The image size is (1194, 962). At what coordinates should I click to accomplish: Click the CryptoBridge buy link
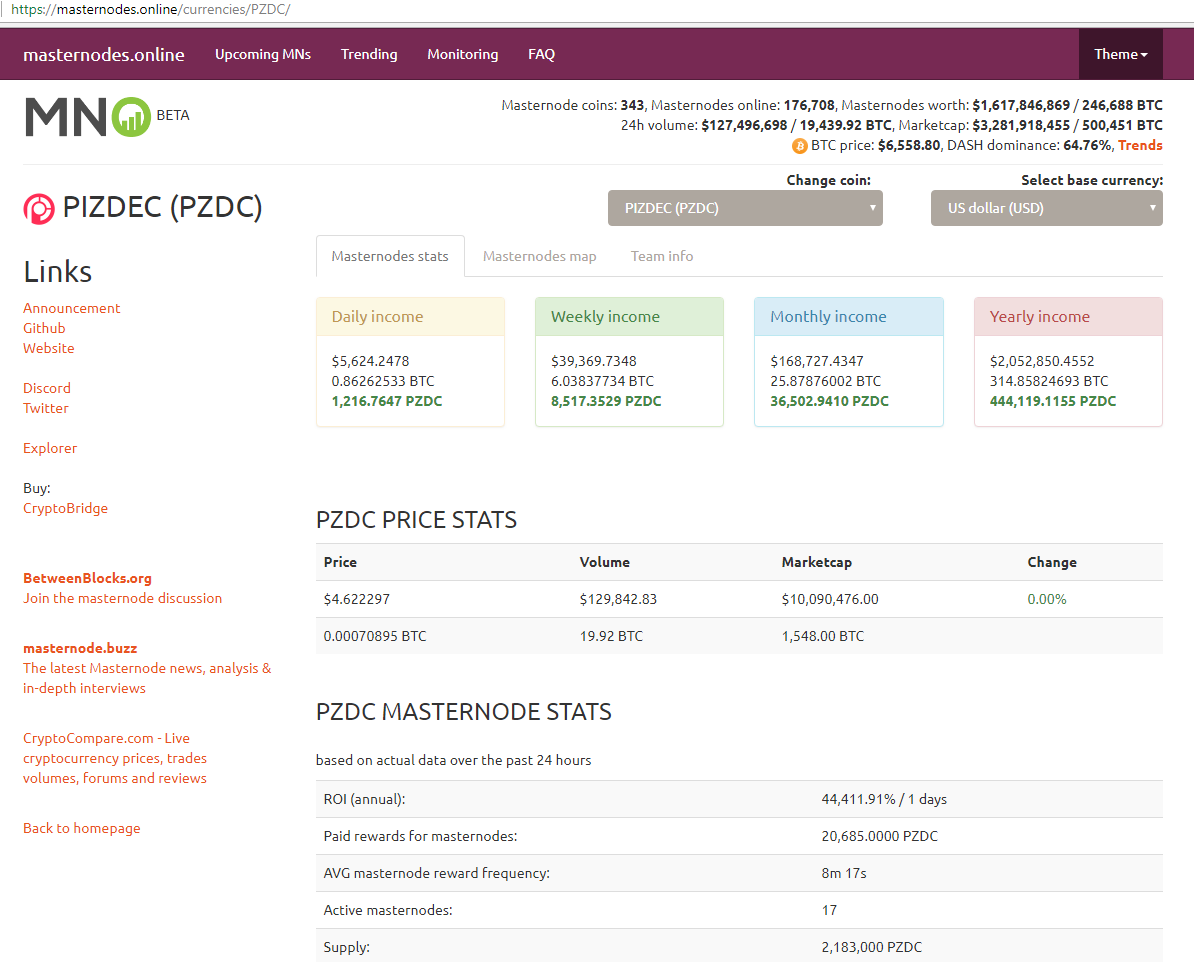[65, 508]
